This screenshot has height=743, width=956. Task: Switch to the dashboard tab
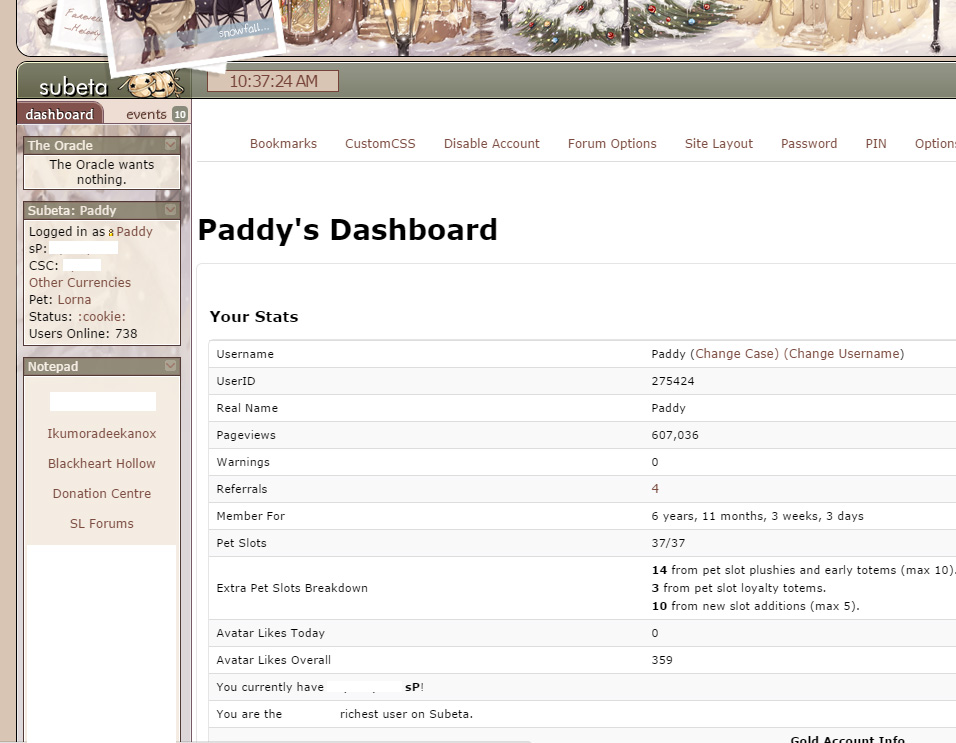click(x=59, y=114)
